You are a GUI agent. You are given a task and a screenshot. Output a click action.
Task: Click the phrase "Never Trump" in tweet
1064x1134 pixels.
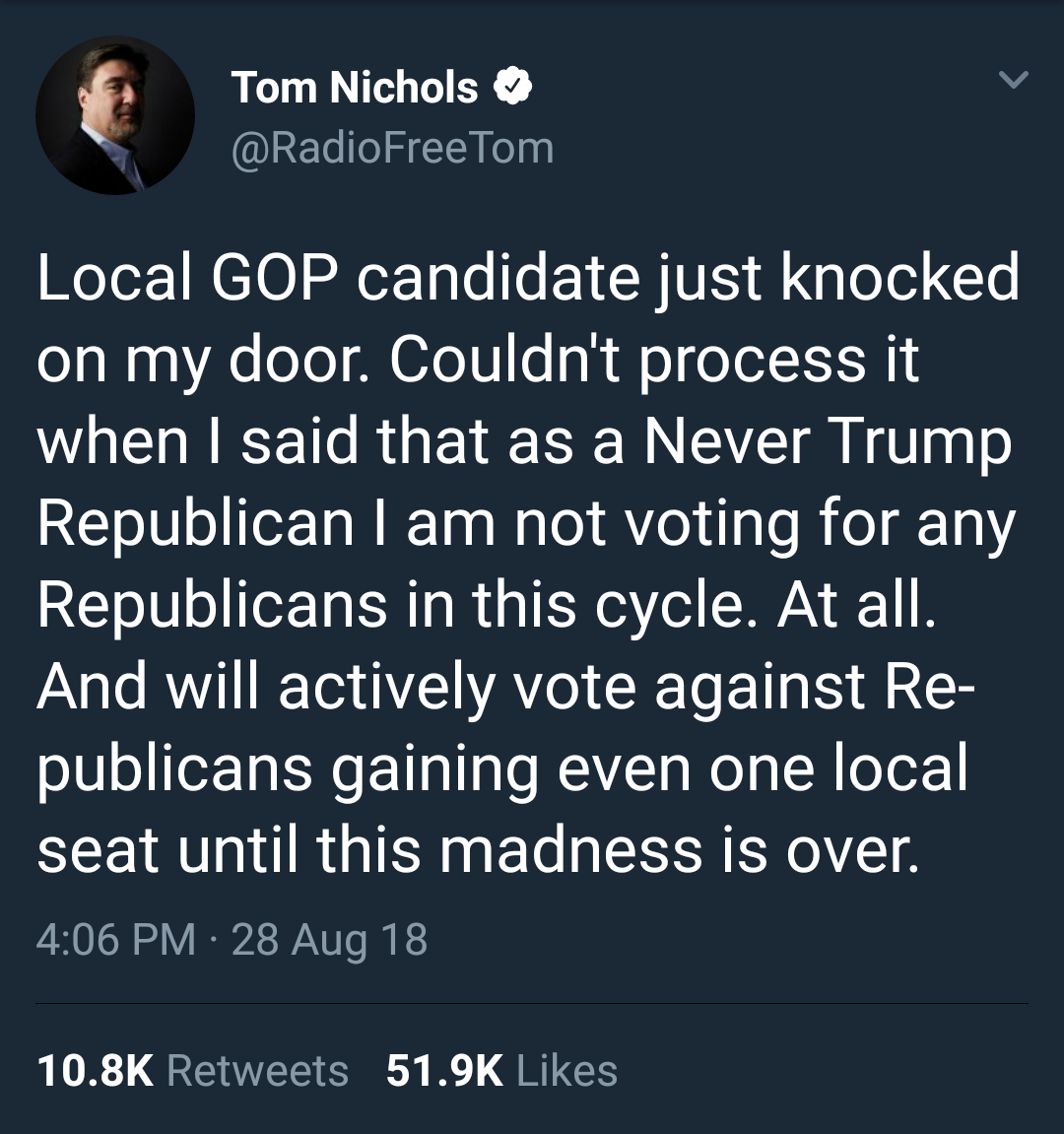(828, 440)
